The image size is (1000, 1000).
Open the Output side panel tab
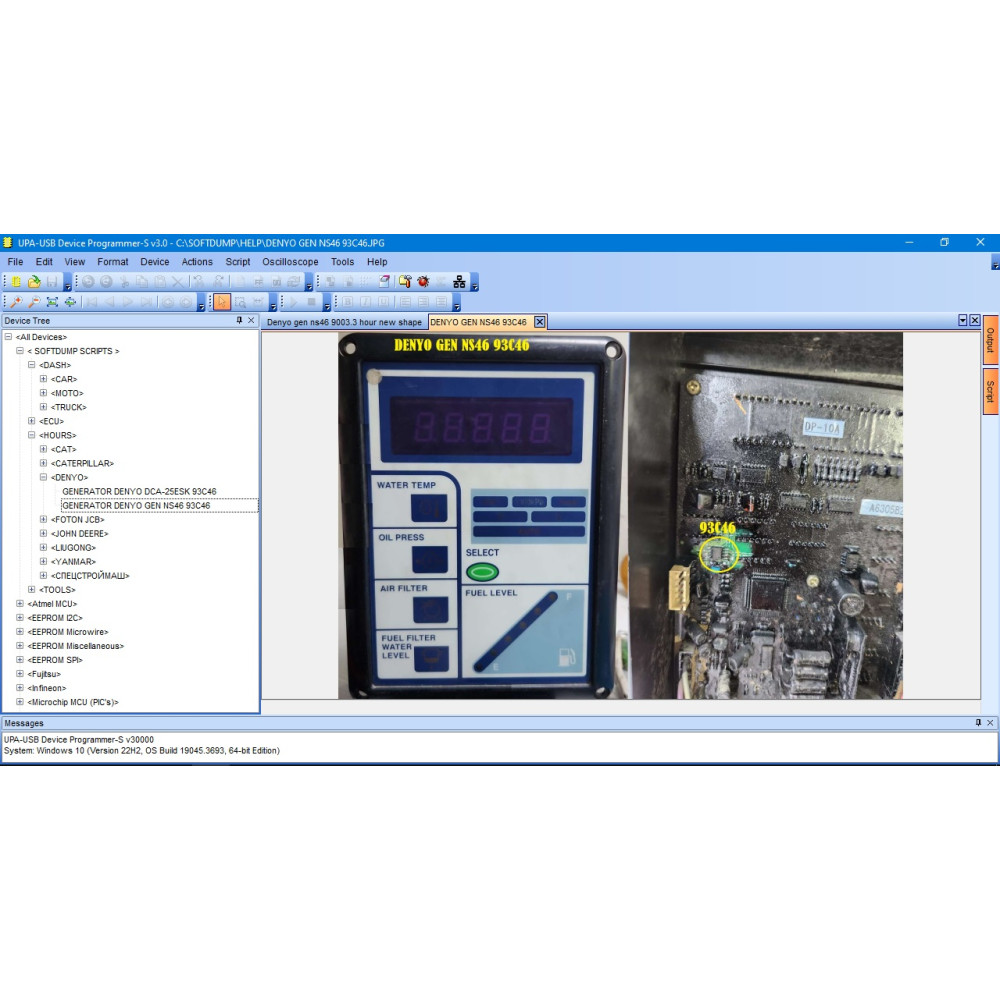point(990,339)
